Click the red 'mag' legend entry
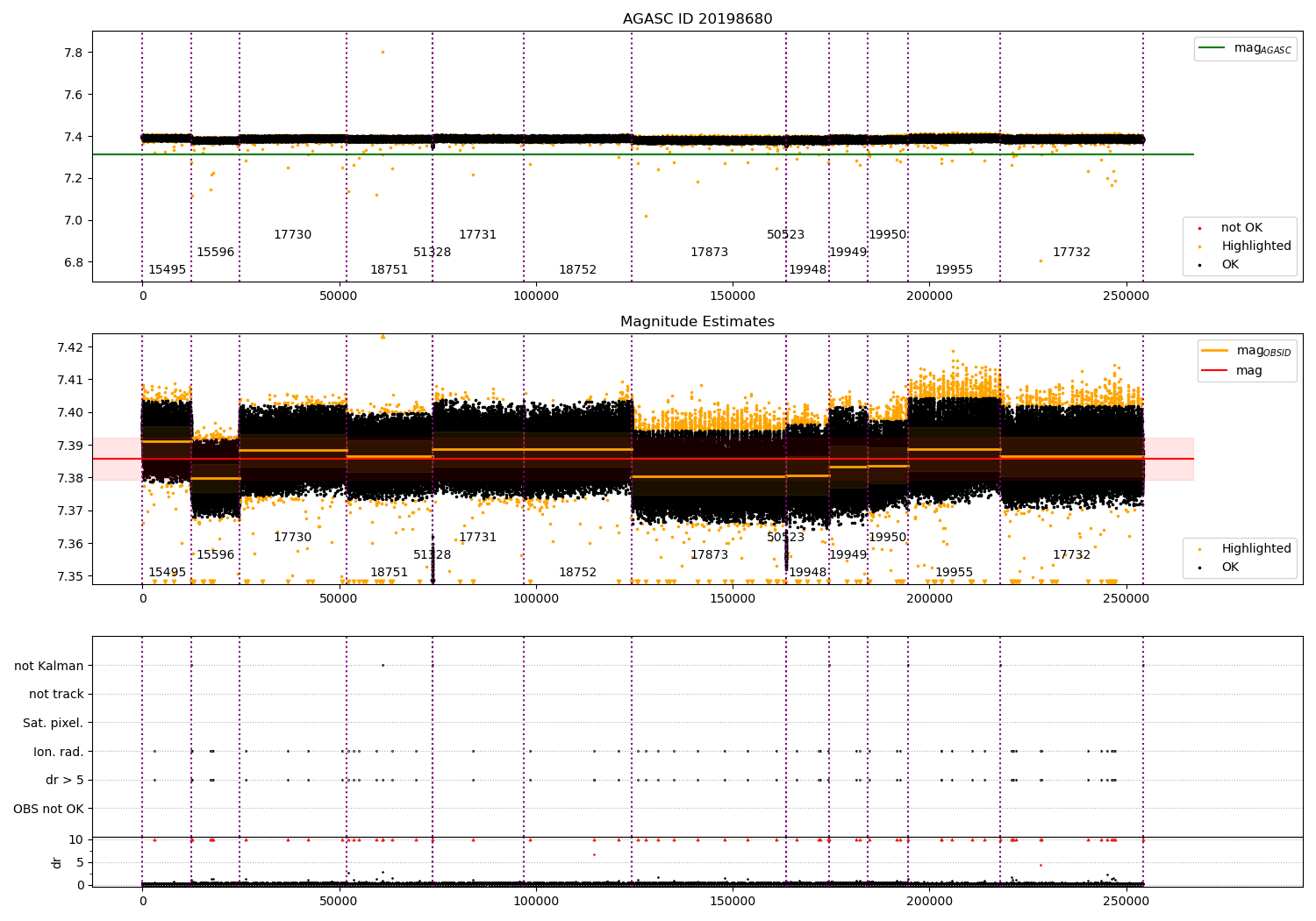The image size is (1316, 921). (1233, 371)
